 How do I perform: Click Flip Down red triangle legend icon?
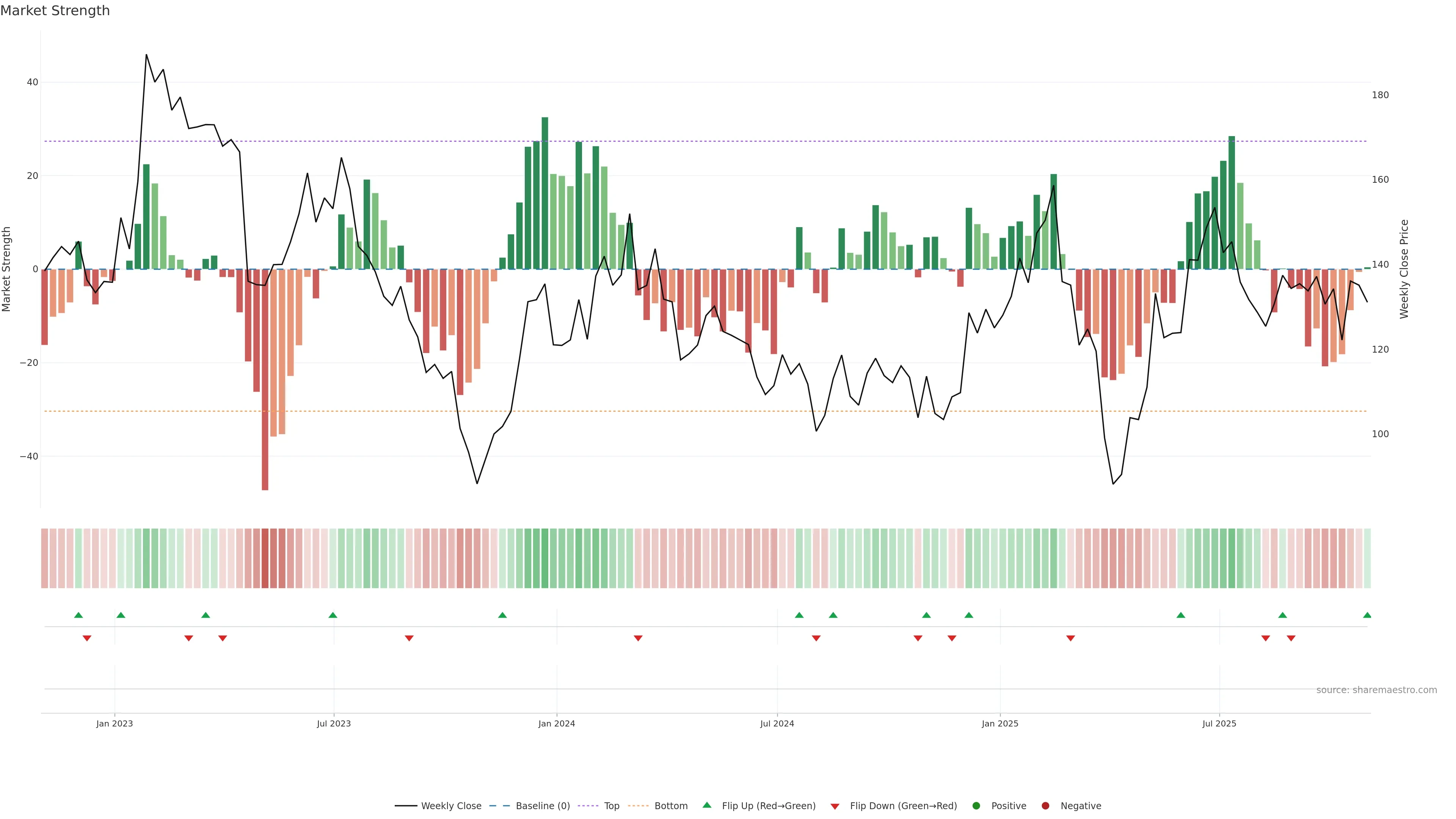835,806
